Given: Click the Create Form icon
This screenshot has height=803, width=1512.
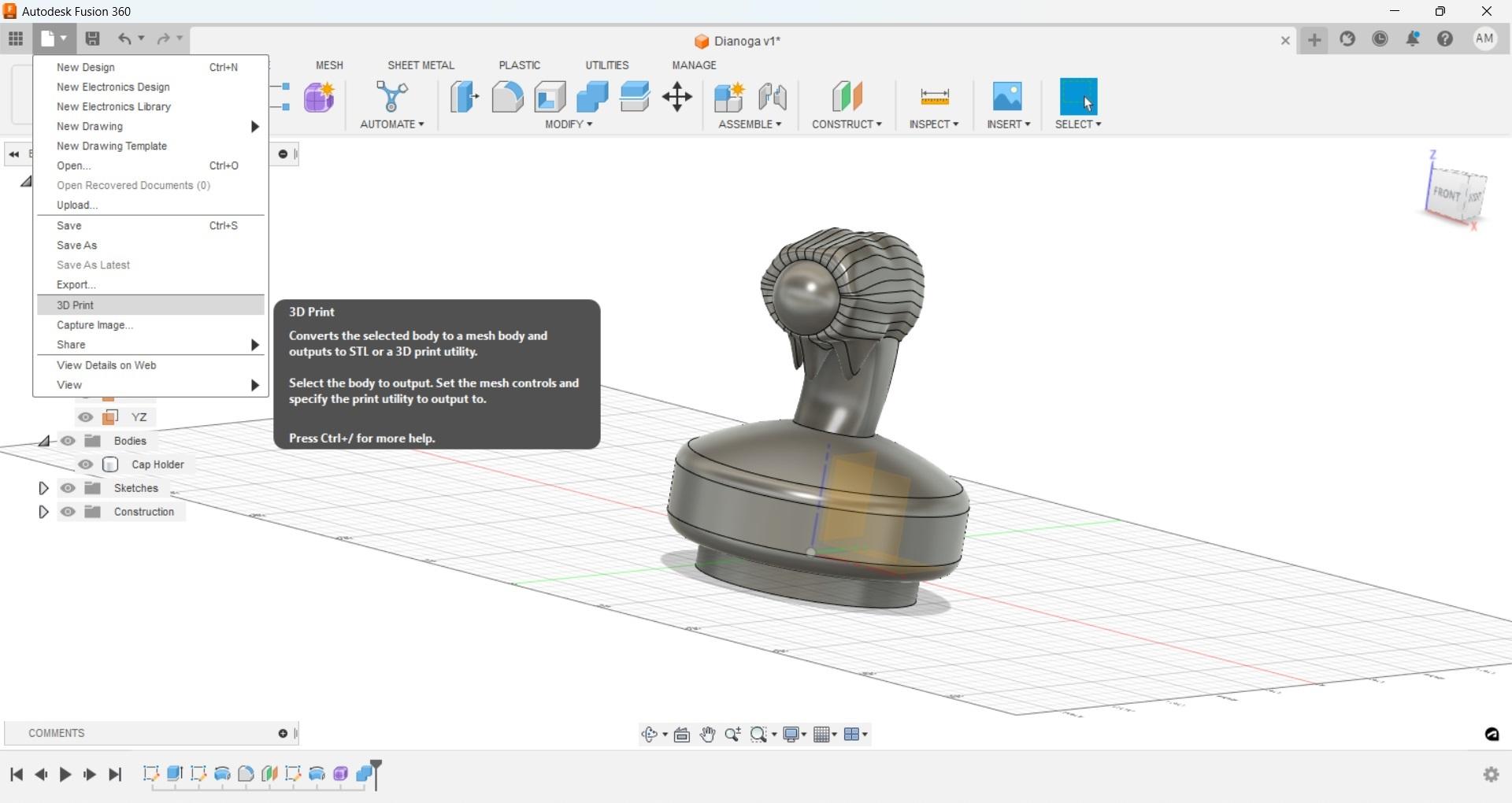Looking at the screenshot, I should point(319,97).
